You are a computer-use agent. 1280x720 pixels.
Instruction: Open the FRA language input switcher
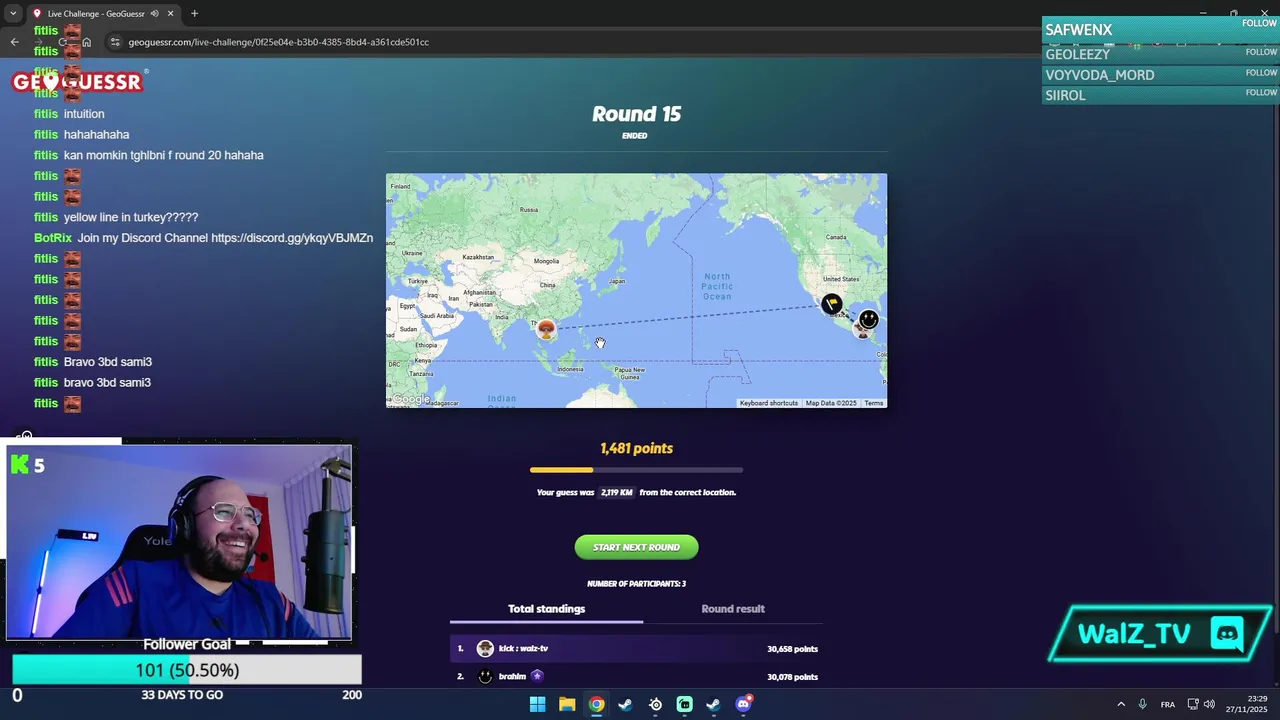[1167, 704]
